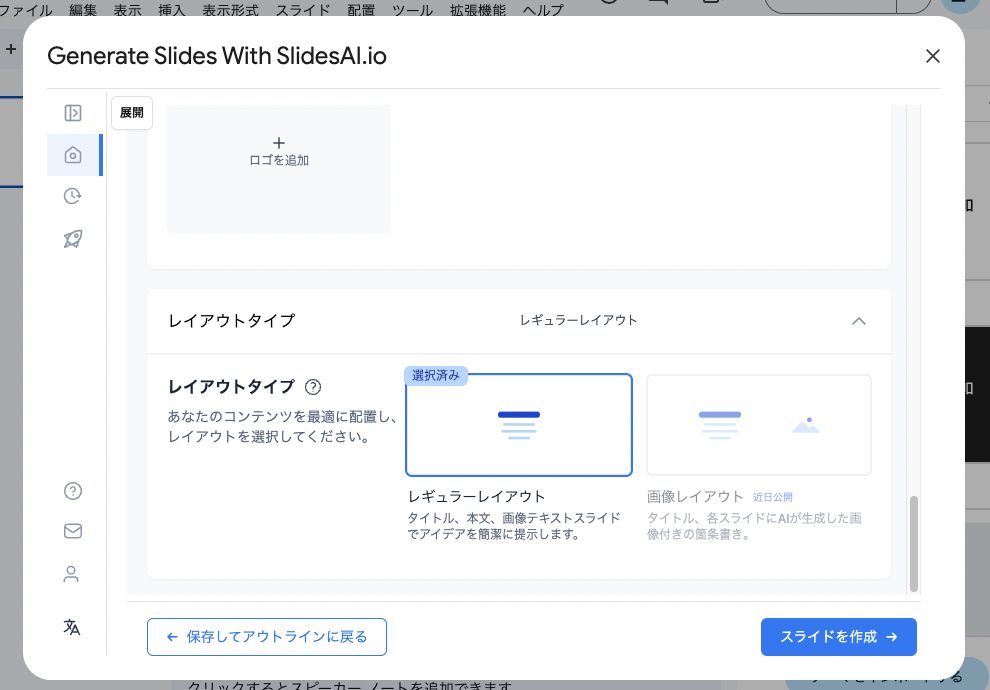The height and width of the screenshot is (690, 990).
Task: Open the home icon in sidebar
Action: tap(72, 155)
